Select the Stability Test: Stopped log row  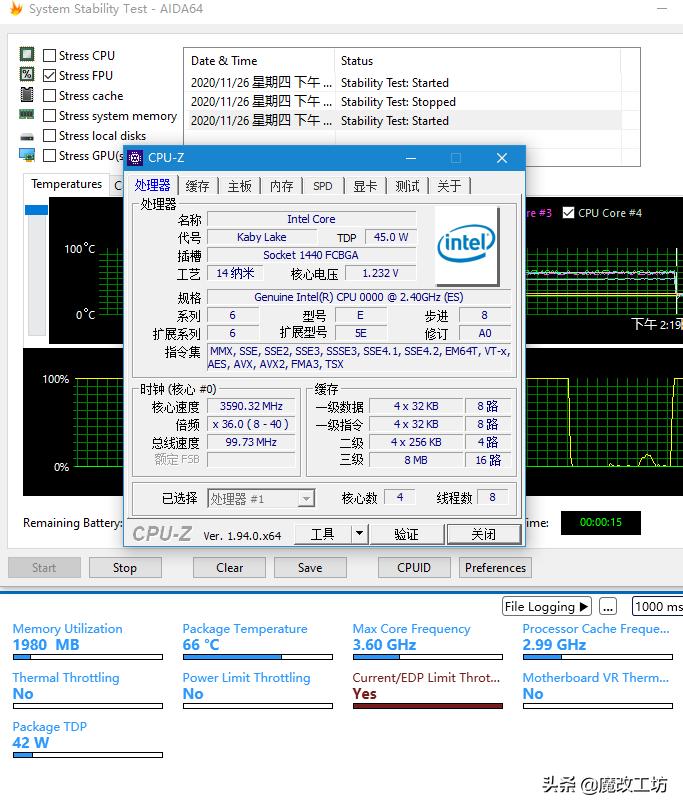(402, 102)
